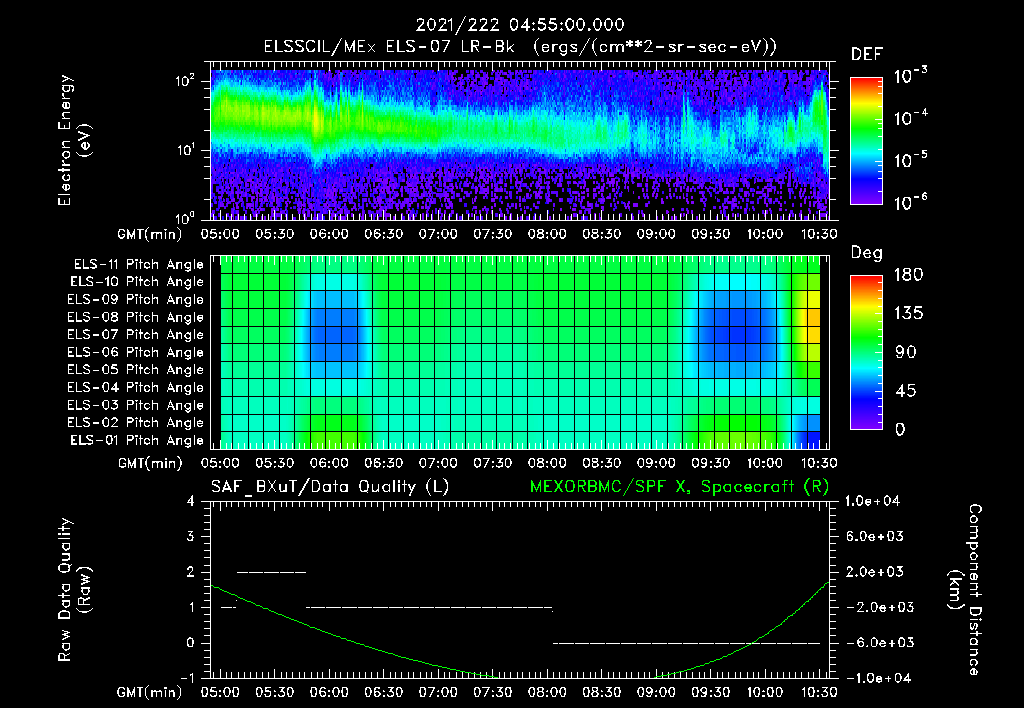The height and width of the screenshot is (708, 1024).
Task: Click the 07:30 tick under the bottom plot
Action: coord(492,692)
